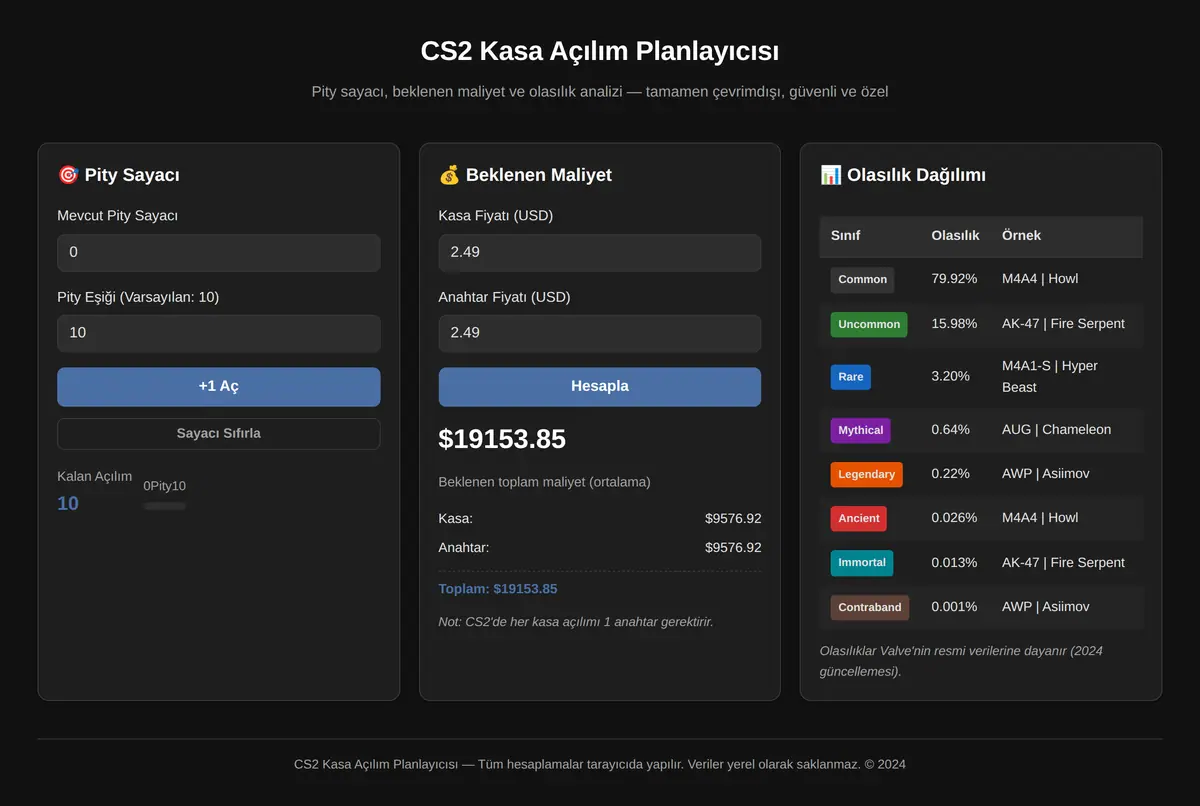Click the 0.026% probability cell
This screenshot has width=1200, height=806.
[x=955, y=518]
